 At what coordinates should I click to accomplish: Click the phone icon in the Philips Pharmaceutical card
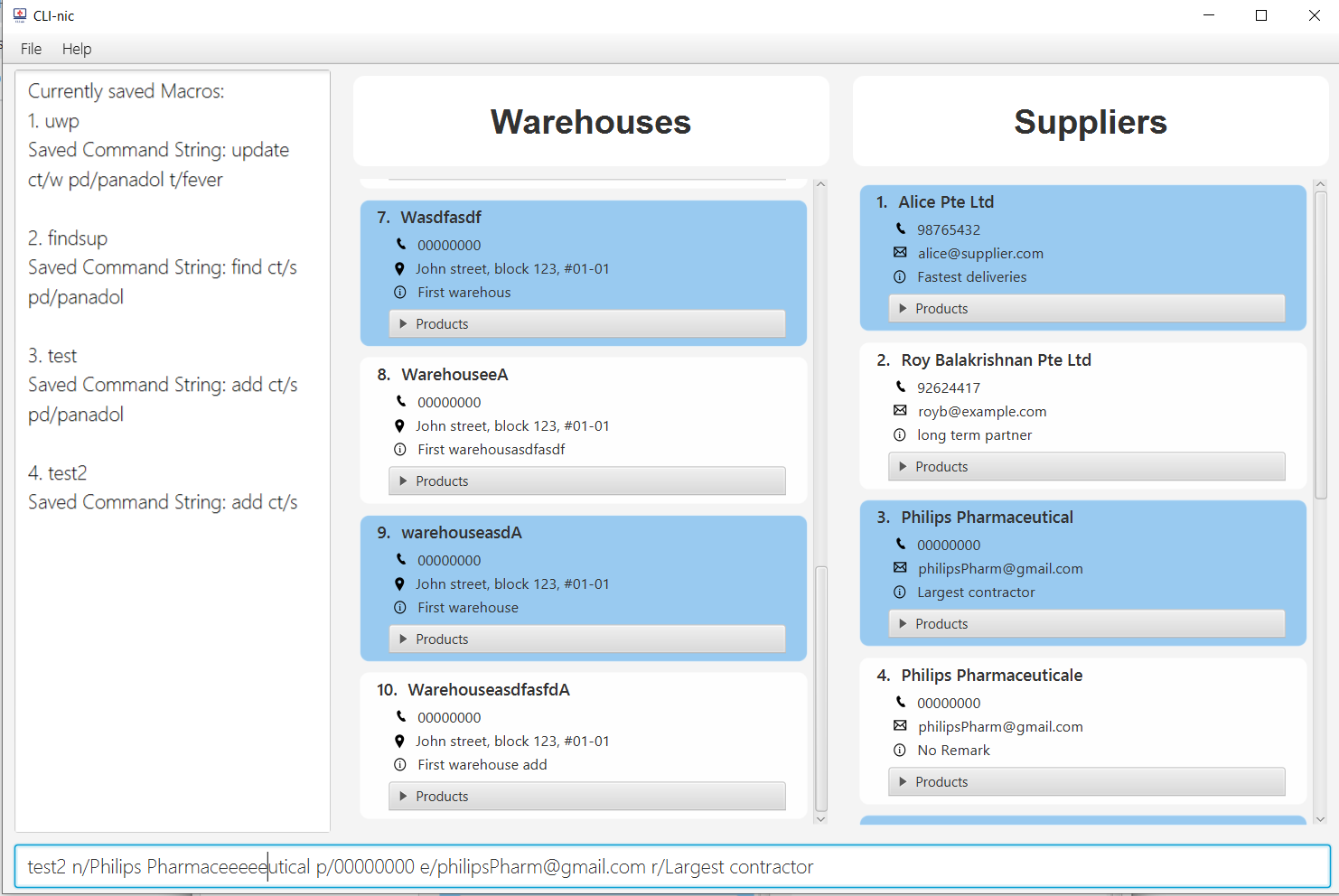click(901, 544)
